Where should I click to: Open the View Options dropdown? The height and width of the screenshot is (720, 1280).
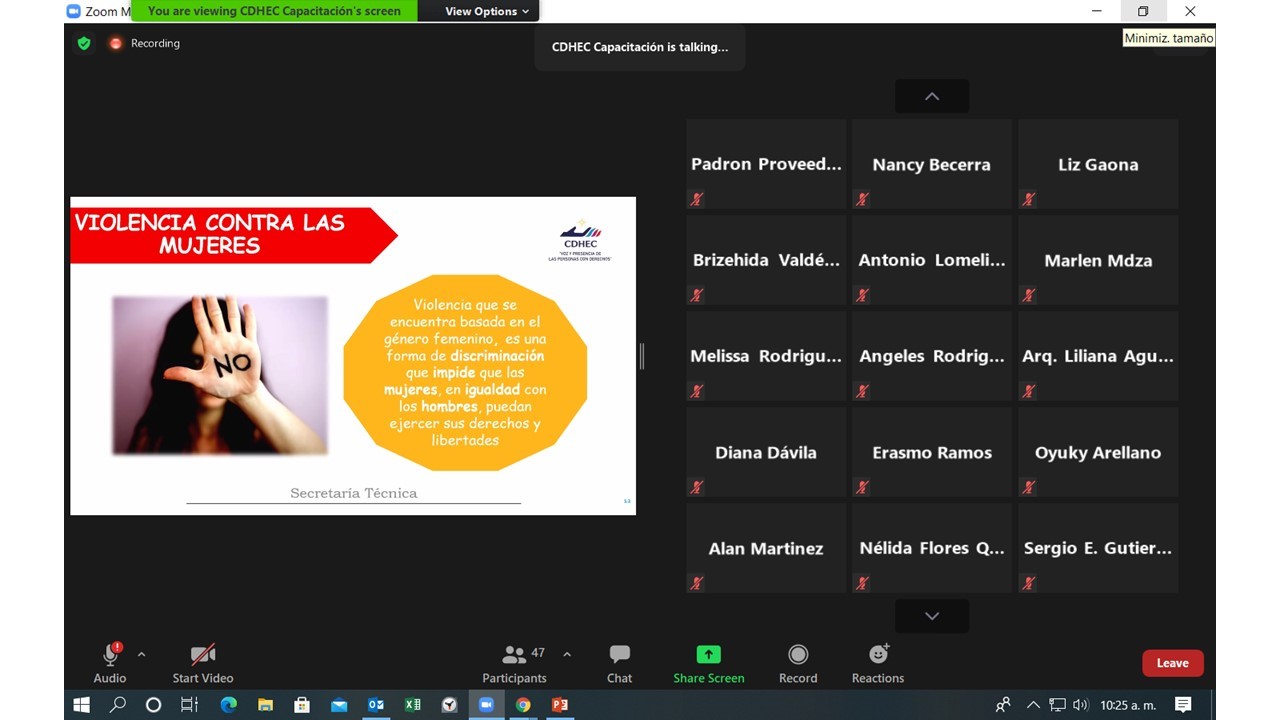click(x=488, y=11)
